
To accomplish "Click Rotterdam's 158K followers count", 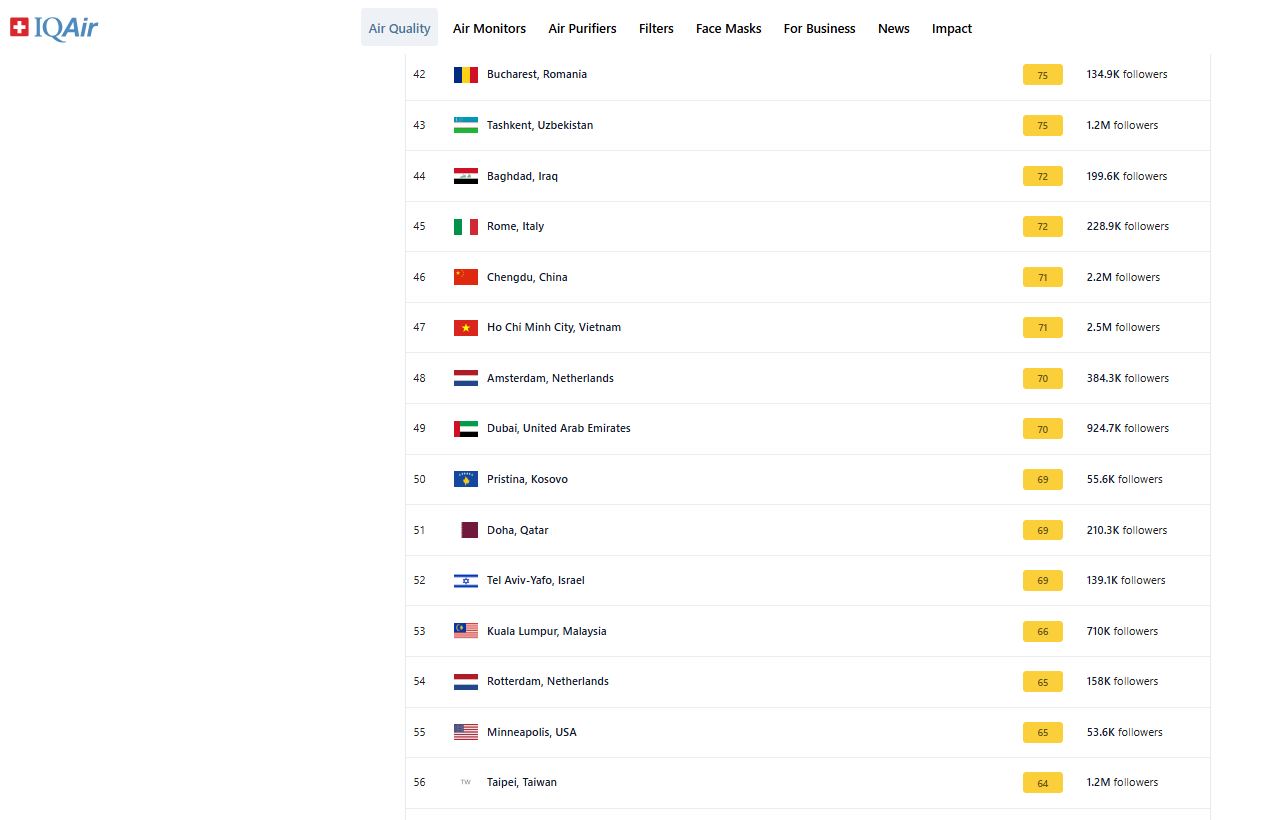I will [1122, 681].
